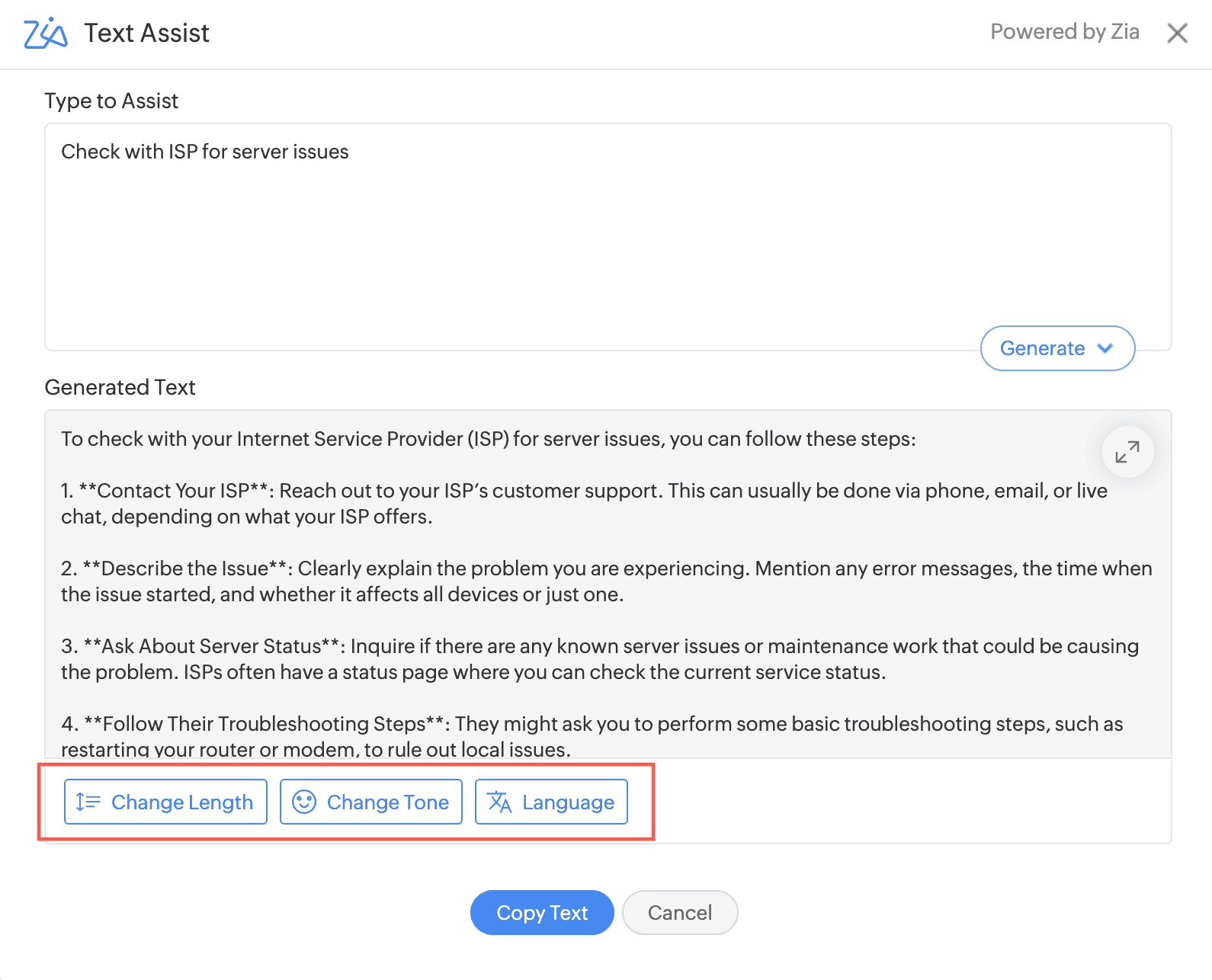This screenshot has width=1212, height=980.
Task: Click the "Check with ISP" prompt text
Action: pos(205,152)
